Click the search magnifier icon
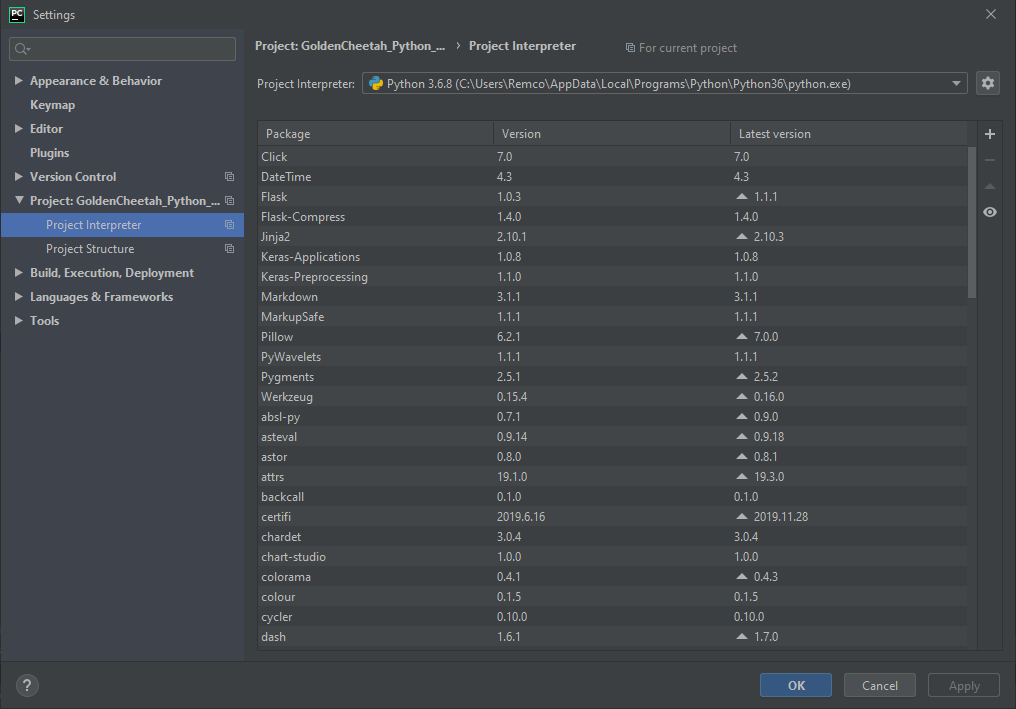 click(x=22, y=49)
